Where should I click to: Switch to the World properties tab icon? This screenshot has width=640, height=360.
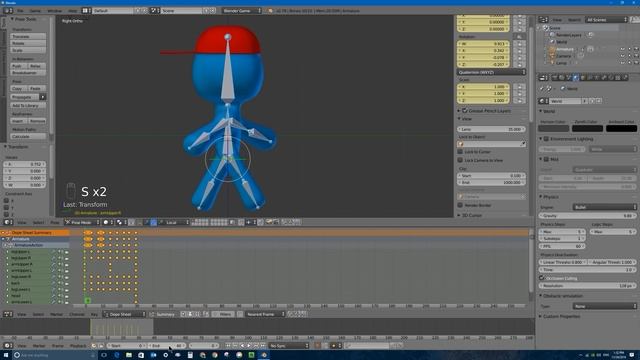coord(576,78)
